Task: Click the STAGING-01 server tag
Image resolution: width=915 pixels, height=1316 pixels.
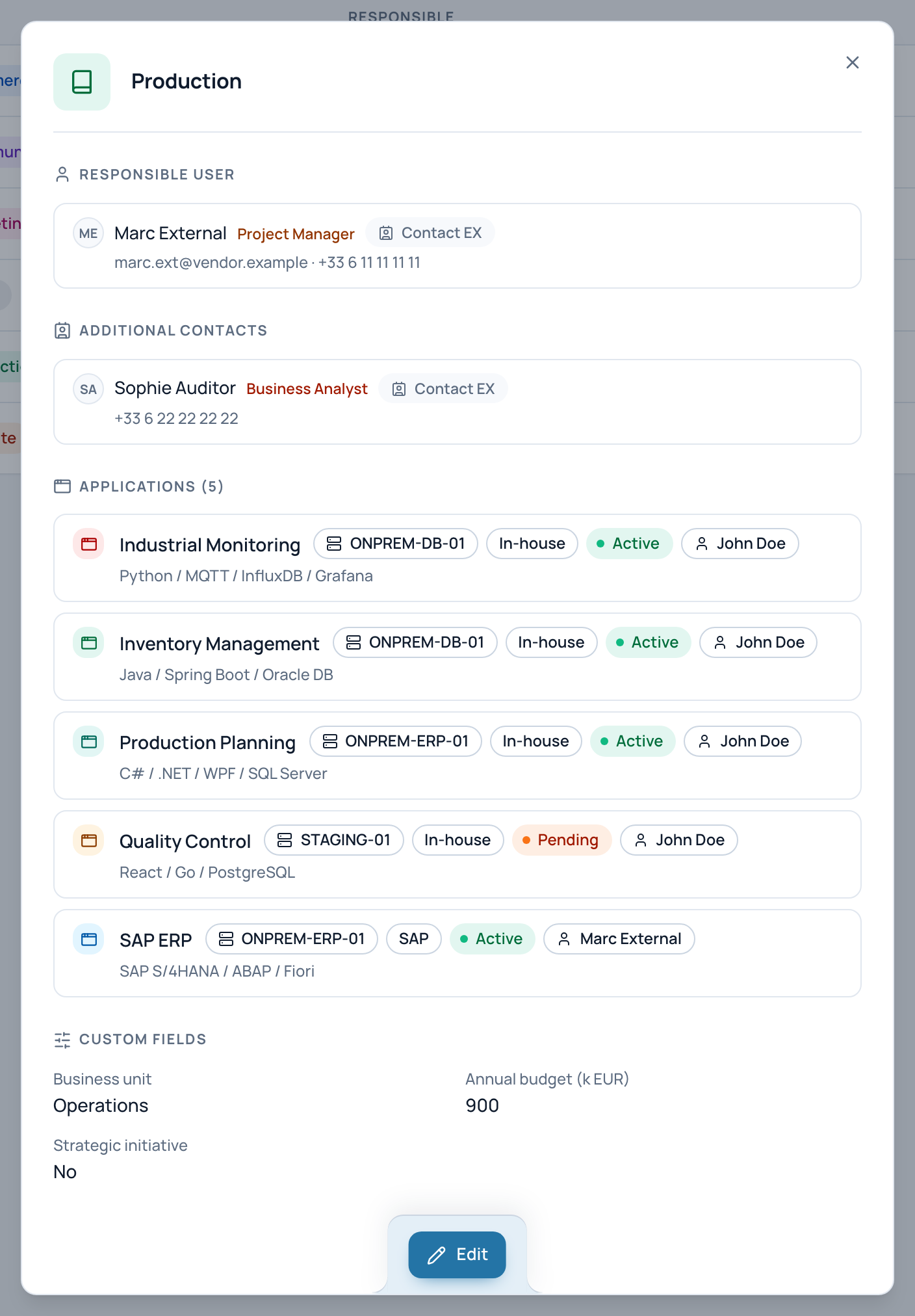Action: (x=334, y=840)
